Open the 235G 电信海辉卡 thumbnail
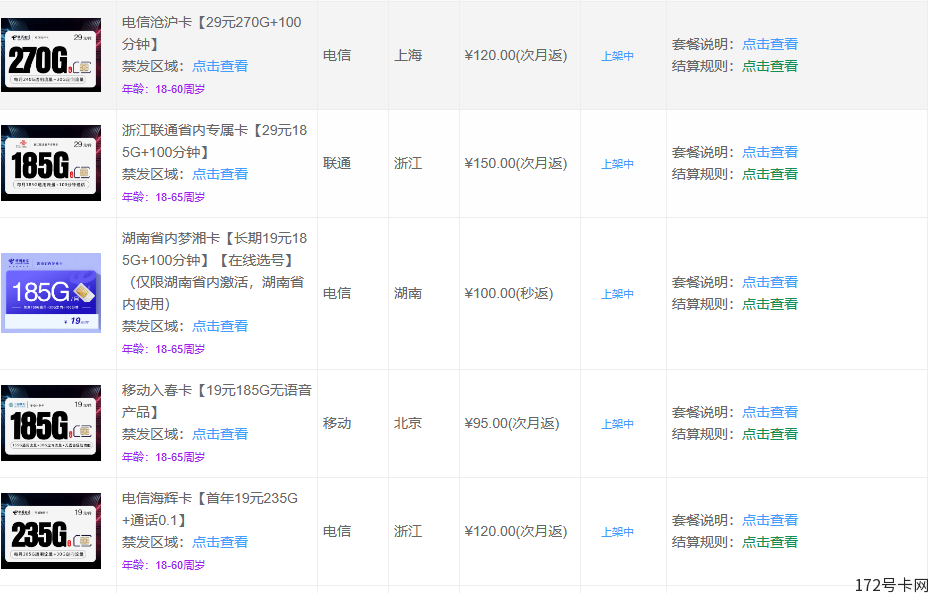Viewport: 928px width, 593px height. click(51, 531)
